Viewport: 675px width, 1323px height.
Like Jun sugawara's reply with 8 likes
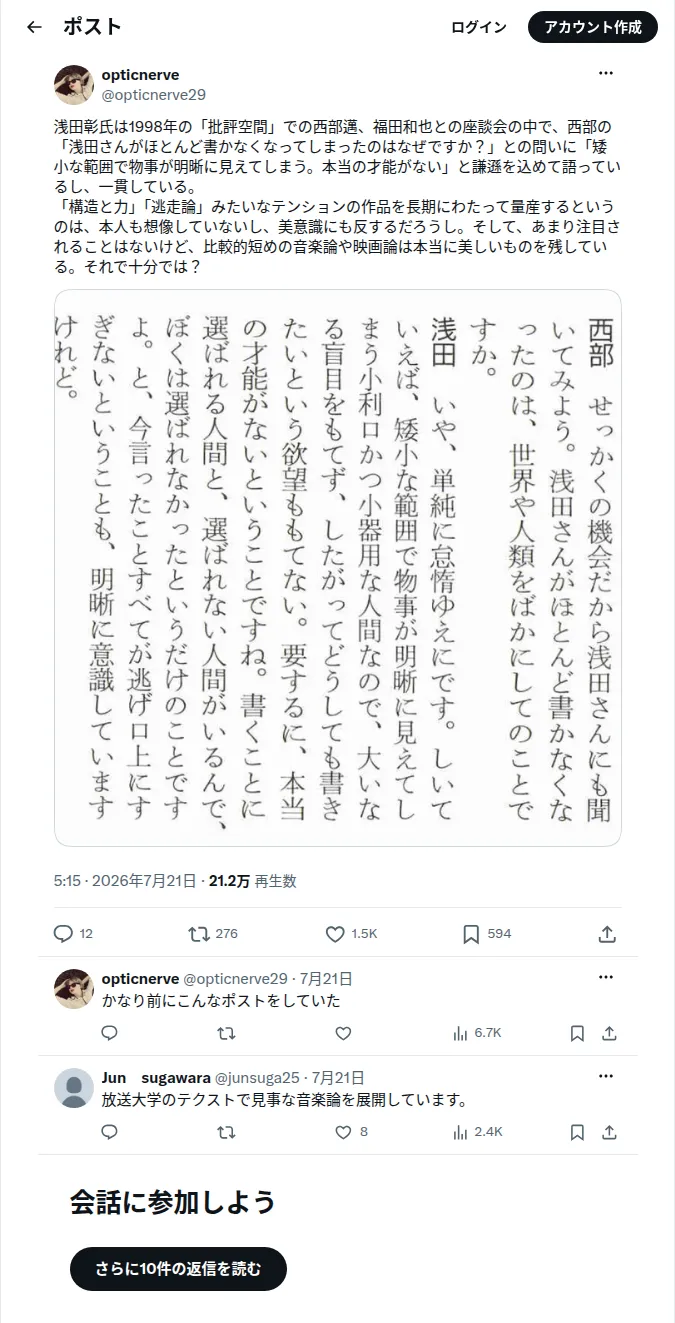click(x=351, y=1132)
